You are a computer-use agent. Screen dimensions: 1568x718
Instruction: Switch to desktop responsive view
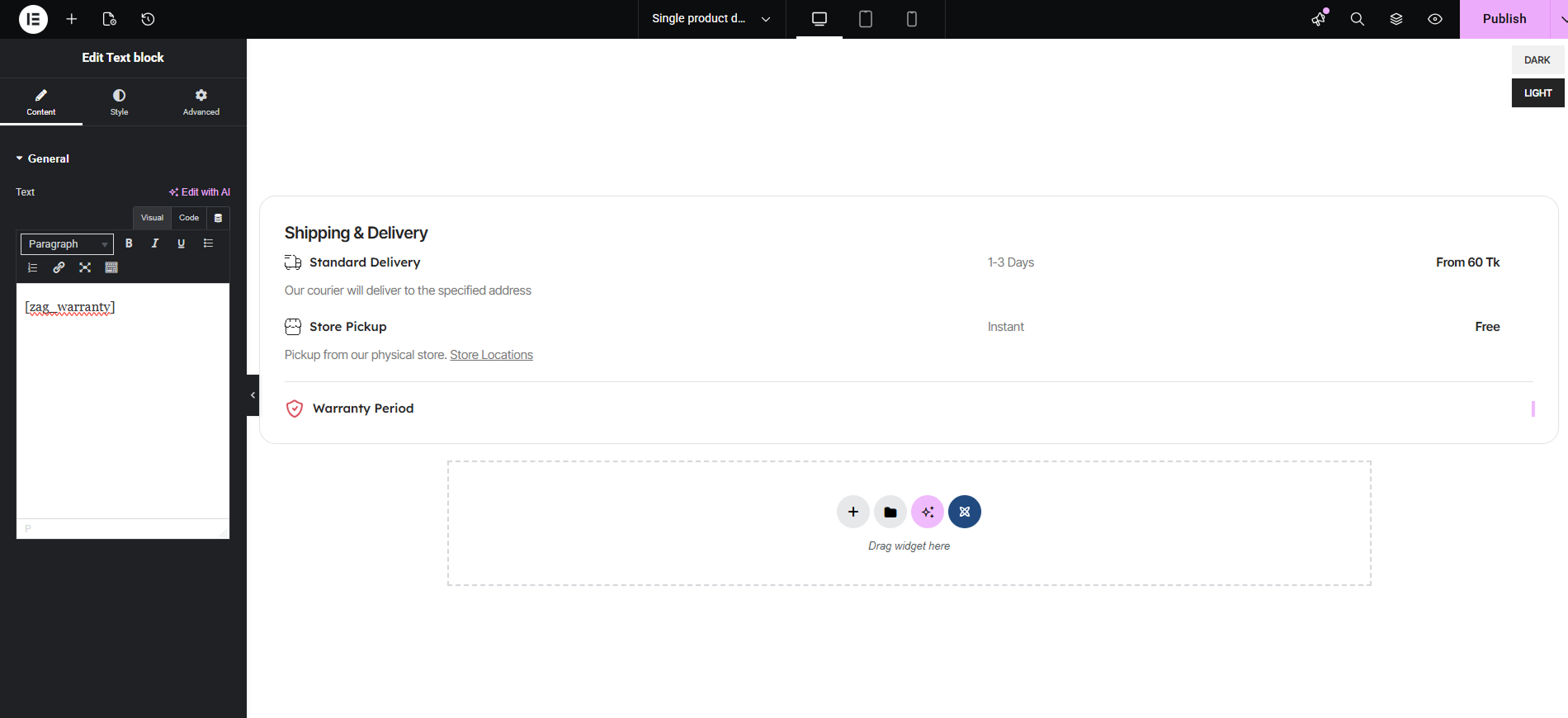coord(819,19)
